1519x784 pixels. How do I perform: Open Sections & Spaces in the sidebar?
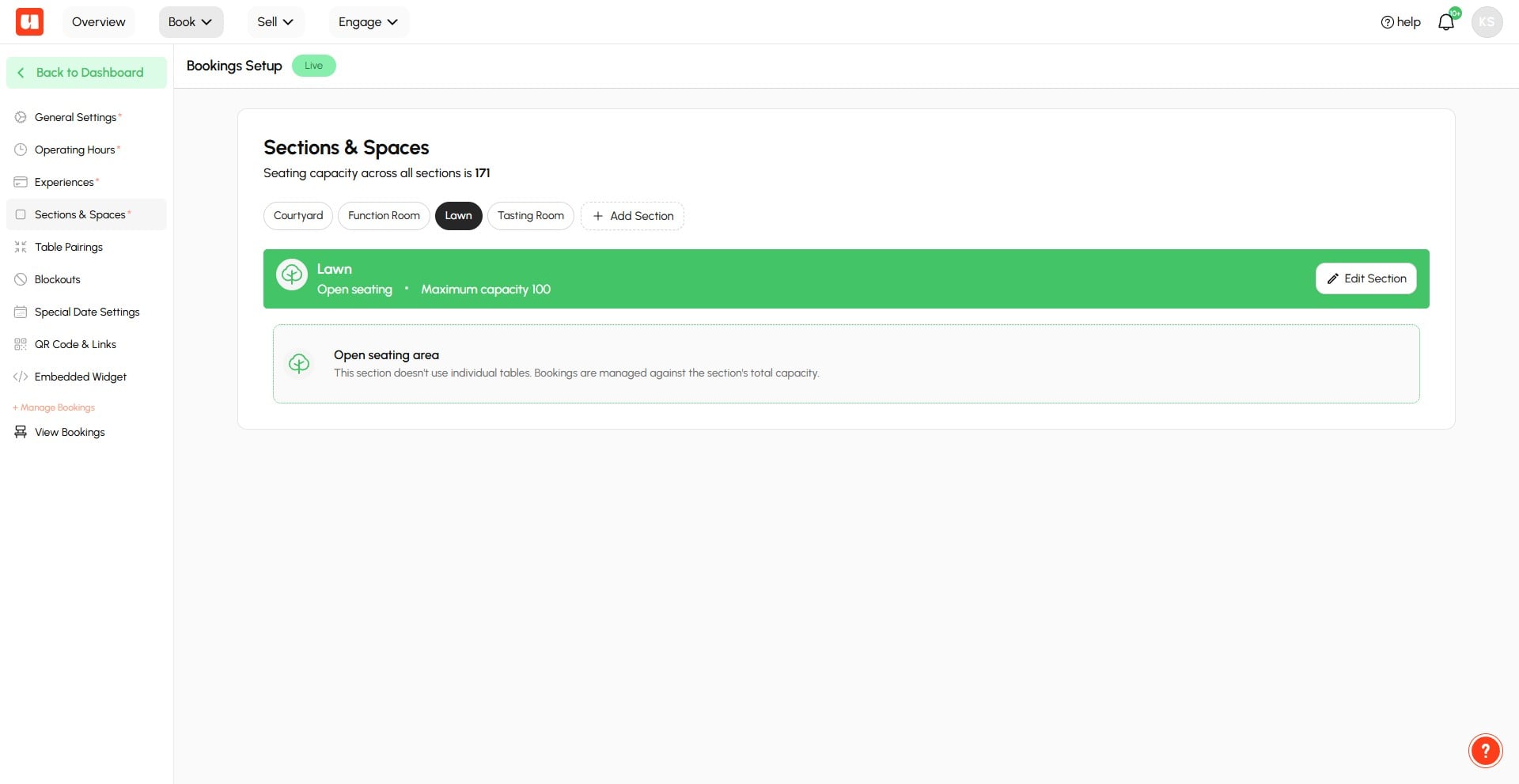click(86, 214)
